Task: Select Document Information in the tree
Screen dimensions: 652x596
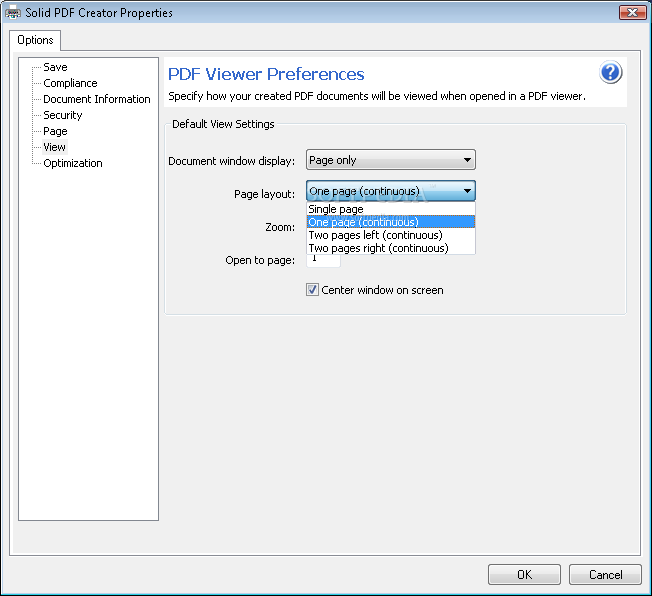Action: tap(97, 99)
